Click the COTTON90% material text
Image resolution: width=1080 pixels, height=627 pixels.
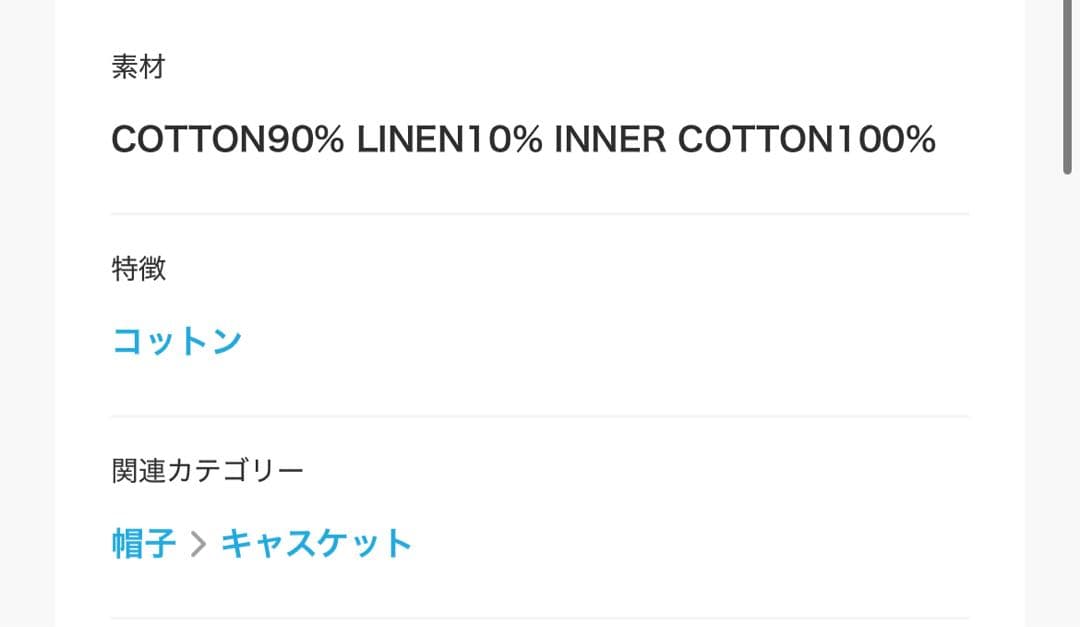[x=227, y=140]
